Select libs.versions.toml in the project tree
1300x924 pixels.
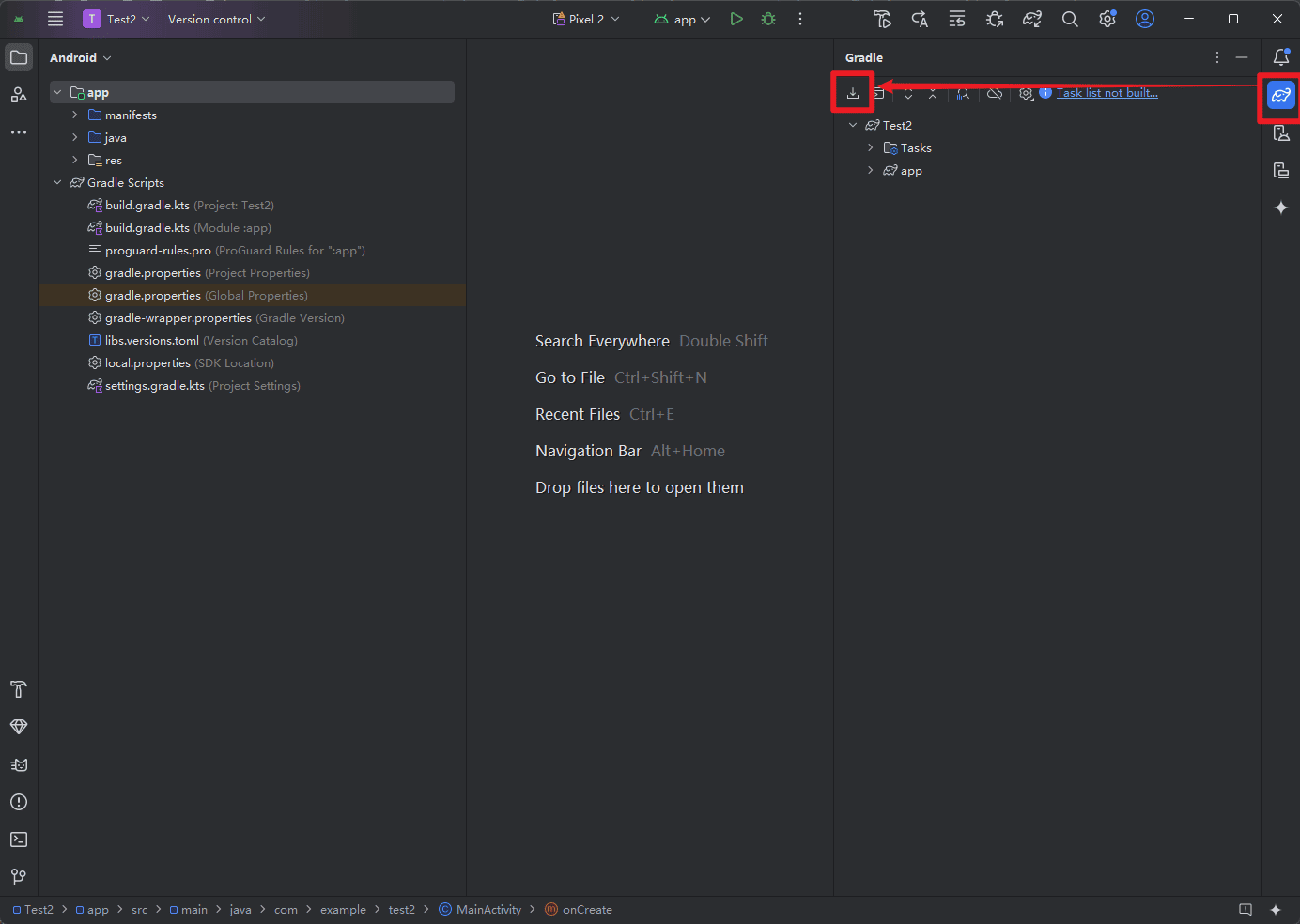pyautogui.click(x=152, y=340)
